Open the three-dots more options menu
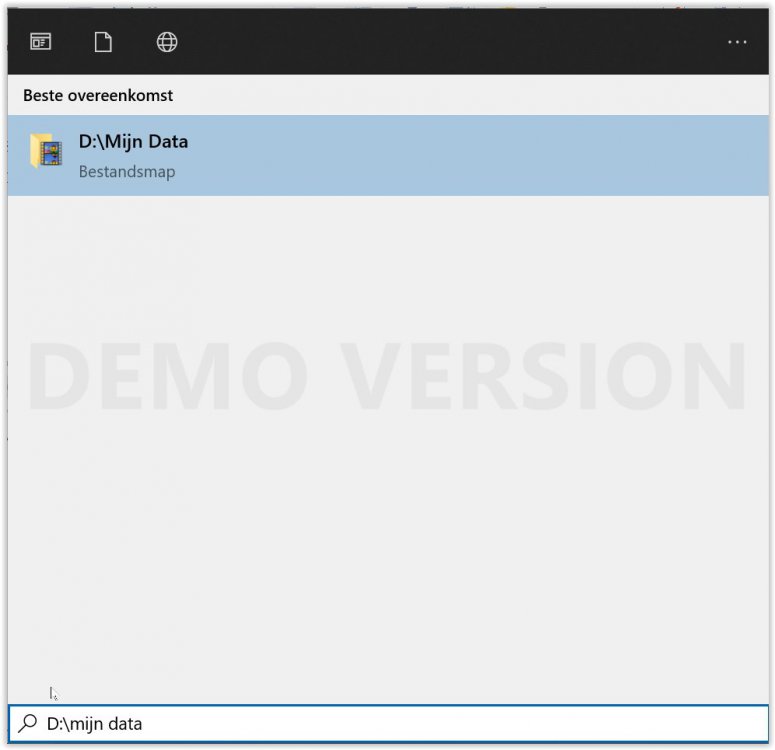The height and width of the screenshot is (750, 775). click(737, 43)
